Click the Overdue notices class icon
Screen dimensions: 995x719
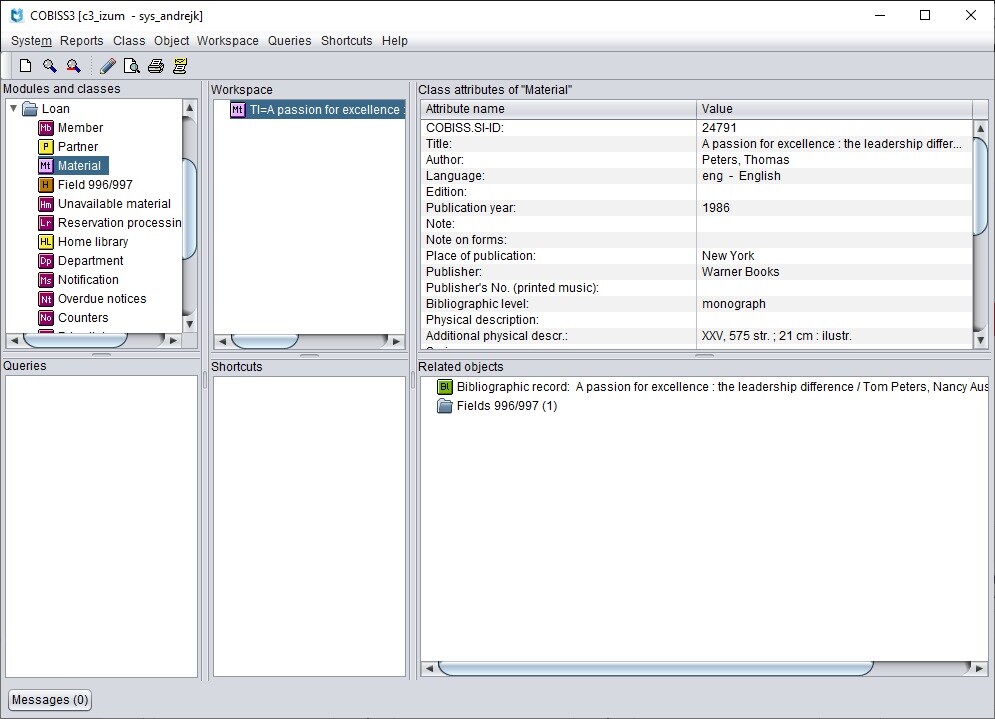click(46, 299)
